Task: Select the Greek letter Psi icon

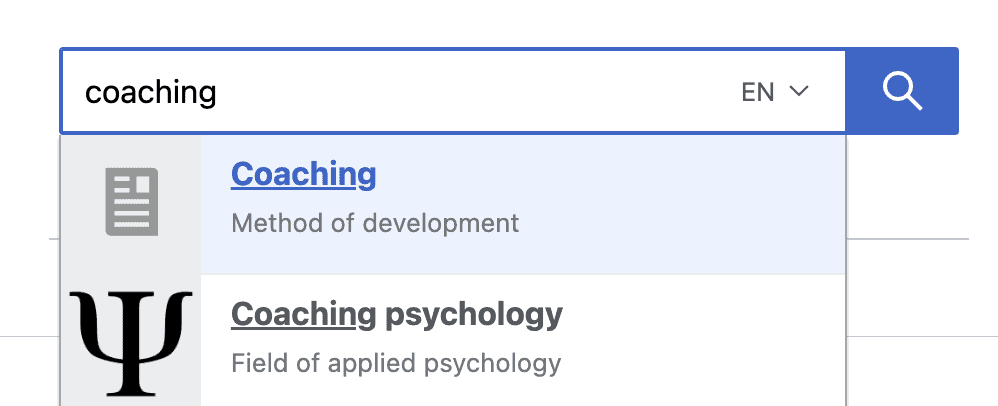Action: click(131, 340)
